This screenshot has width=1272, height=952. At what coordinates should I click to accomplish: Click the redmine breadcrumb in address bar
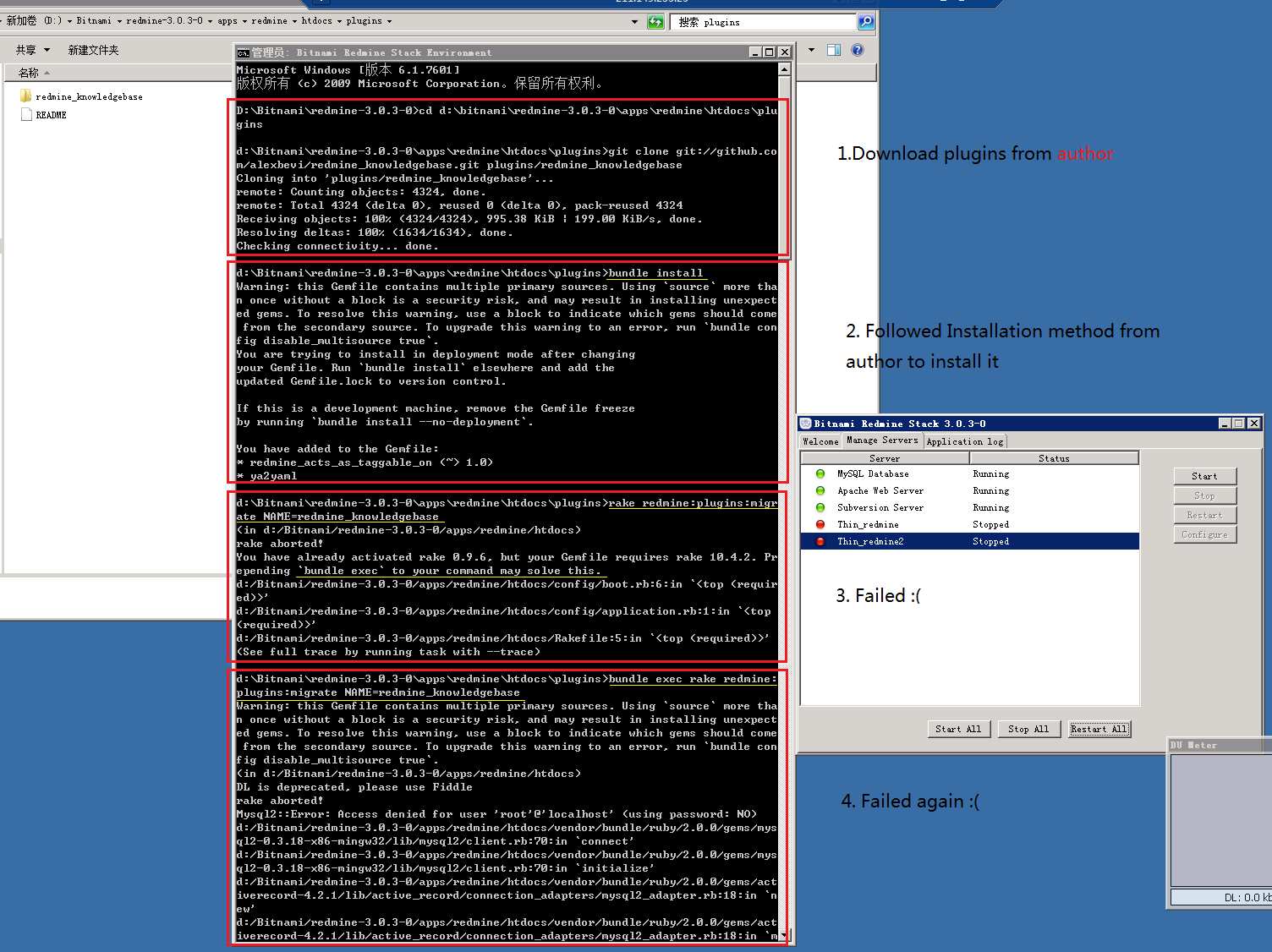coord(269,21)
